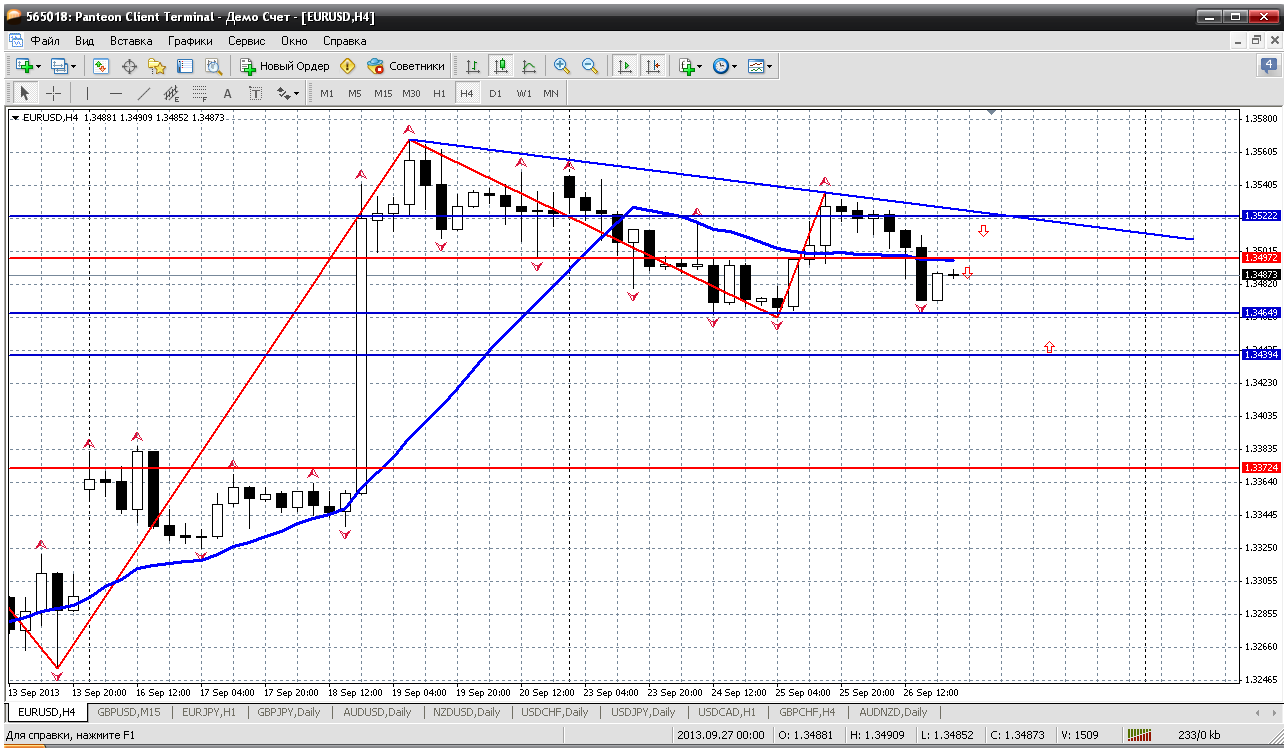Open the periodicity clock dropdown
1288x748 pixels.
[725, 66]
